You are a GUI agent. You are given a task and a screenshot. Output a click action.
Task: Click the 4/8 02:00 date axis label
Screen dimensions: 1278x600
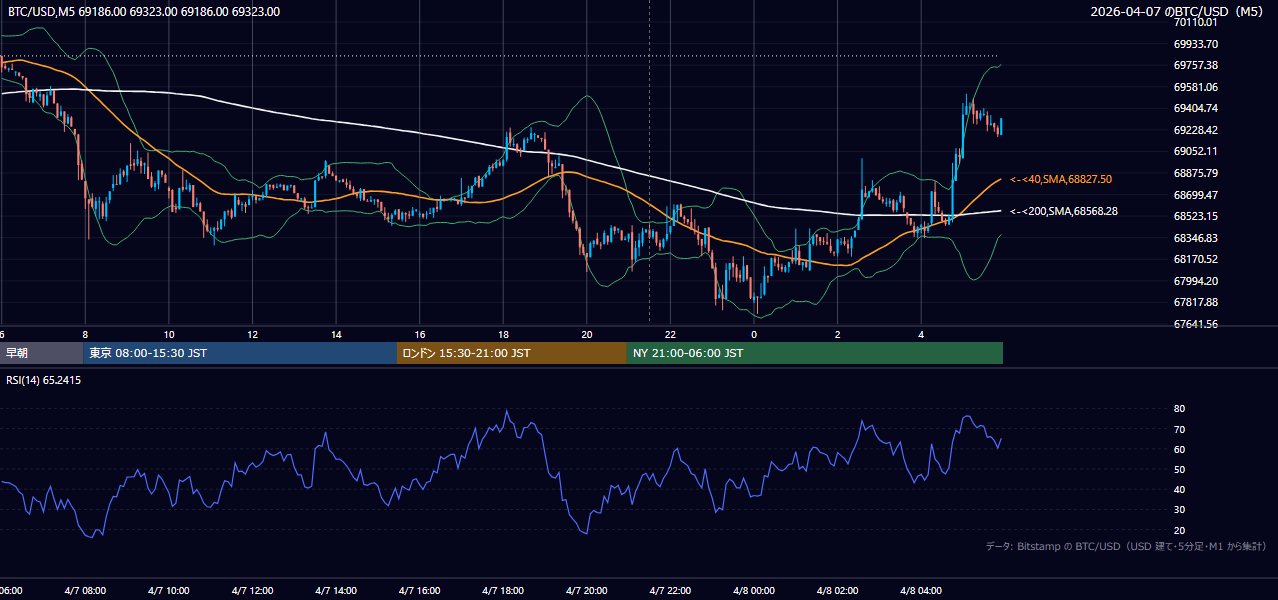pos(837,591)
